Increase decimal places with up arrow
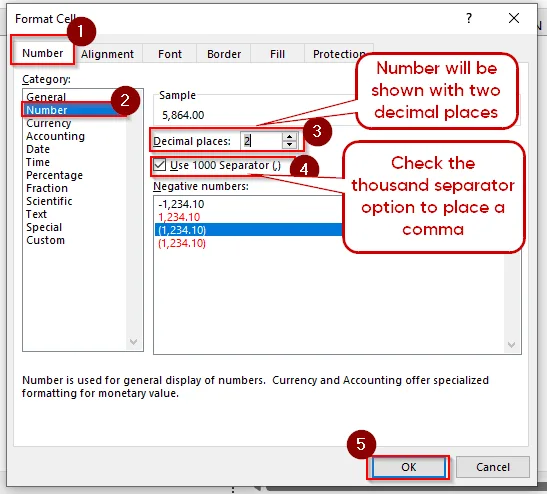547x494 pixels. [x=289, y=136]
